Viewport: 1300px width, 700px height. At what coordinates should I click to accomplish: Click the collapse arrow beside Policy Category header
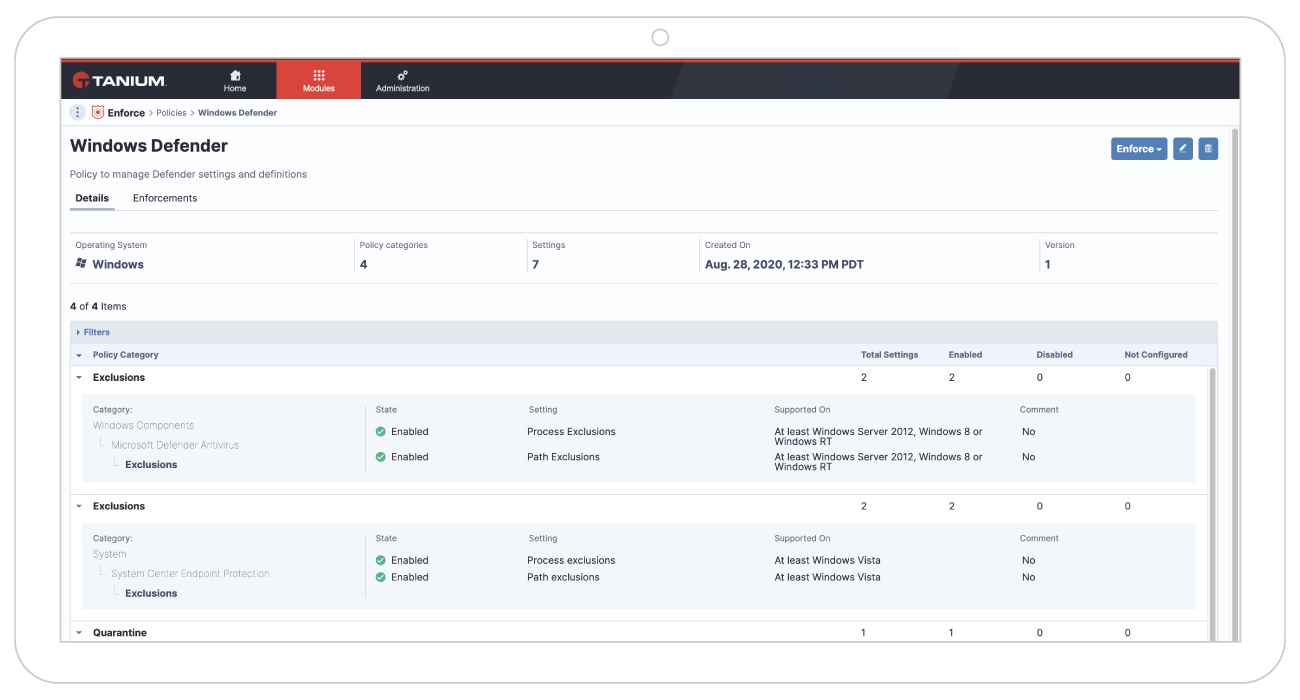click(x=79, y=355)
